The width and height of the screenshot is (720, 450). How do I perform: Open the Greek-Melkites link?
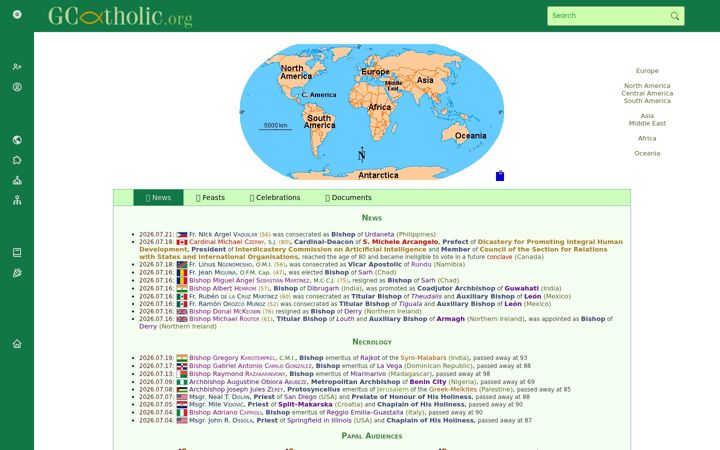[452, 390]
